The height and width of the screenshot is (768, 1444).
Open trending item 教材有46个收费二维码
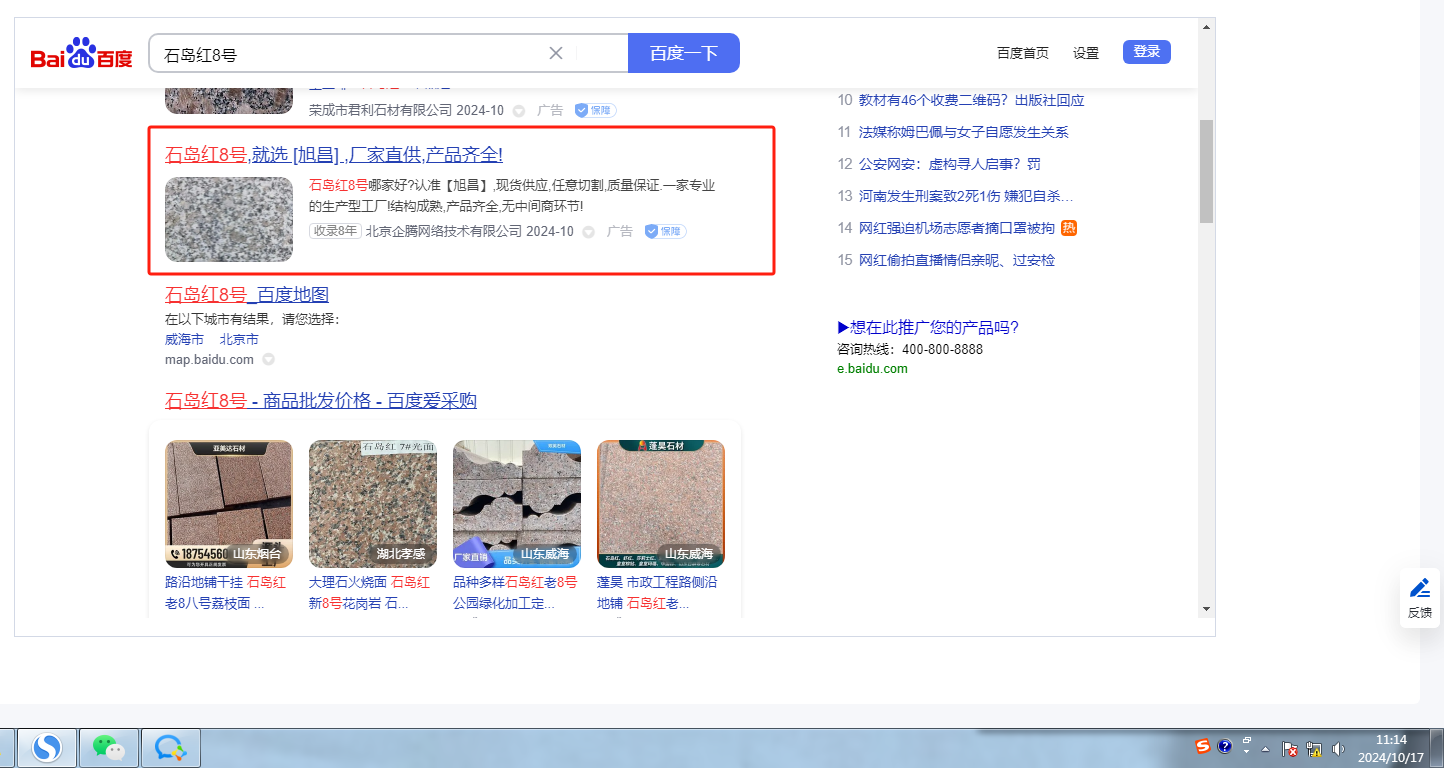[x=972, y=100]
